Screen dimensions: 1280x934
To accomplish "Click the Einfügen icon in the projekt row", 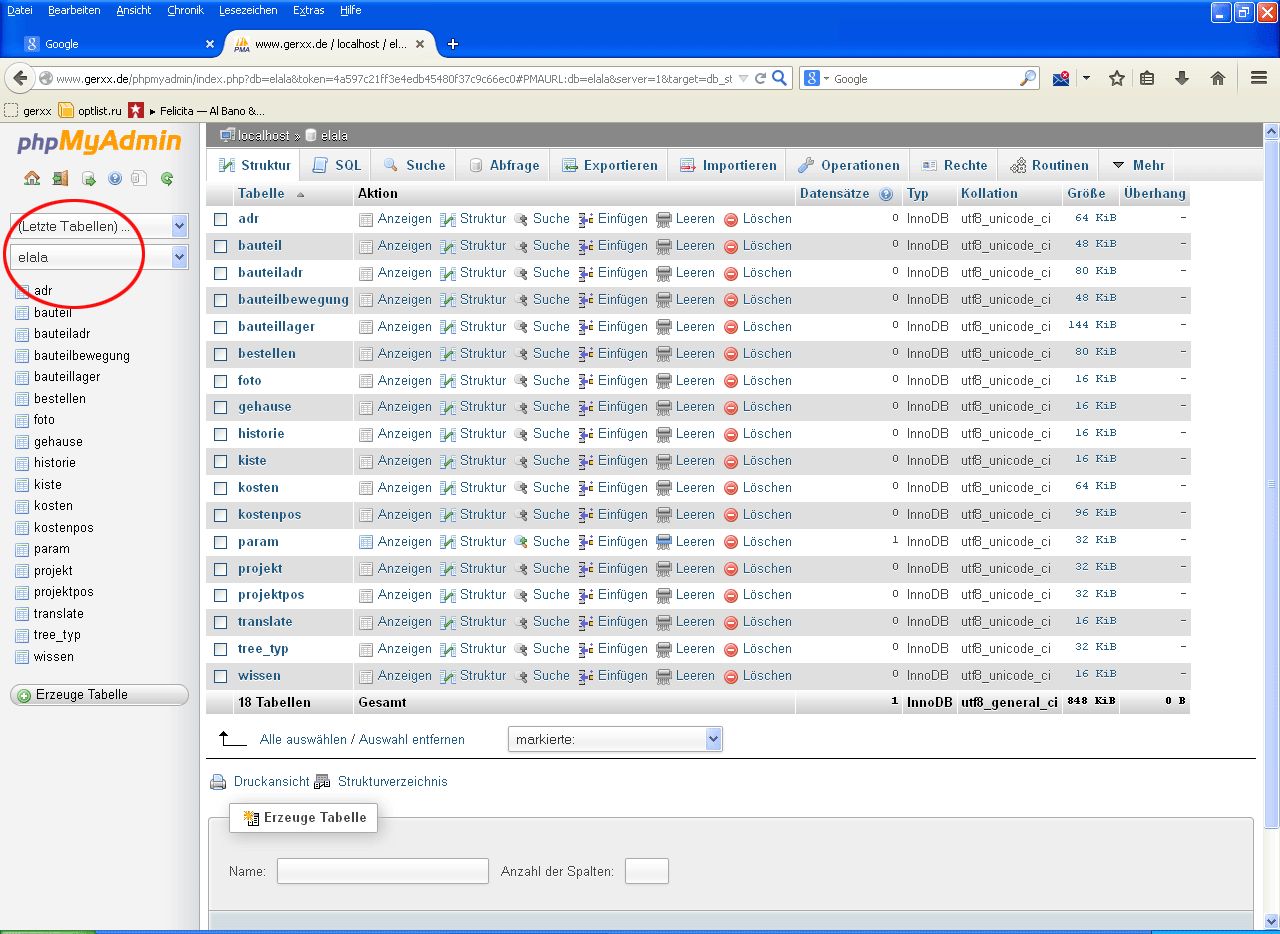I will pyautogui.click(x=587, y=569).
